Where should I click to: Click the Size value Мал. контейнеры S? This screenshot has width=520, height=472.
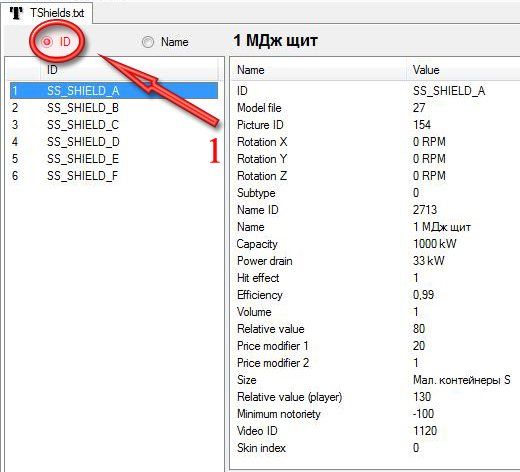point(462,380)
